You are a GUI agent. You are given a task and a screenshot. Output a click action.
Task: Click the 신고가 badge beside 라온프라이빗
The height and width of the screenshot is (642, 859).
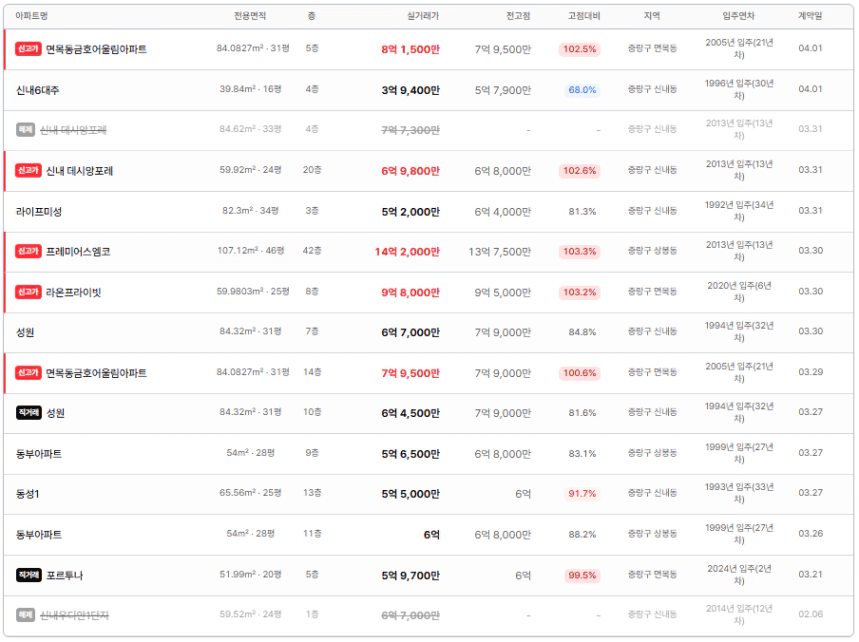pos(28,292)
